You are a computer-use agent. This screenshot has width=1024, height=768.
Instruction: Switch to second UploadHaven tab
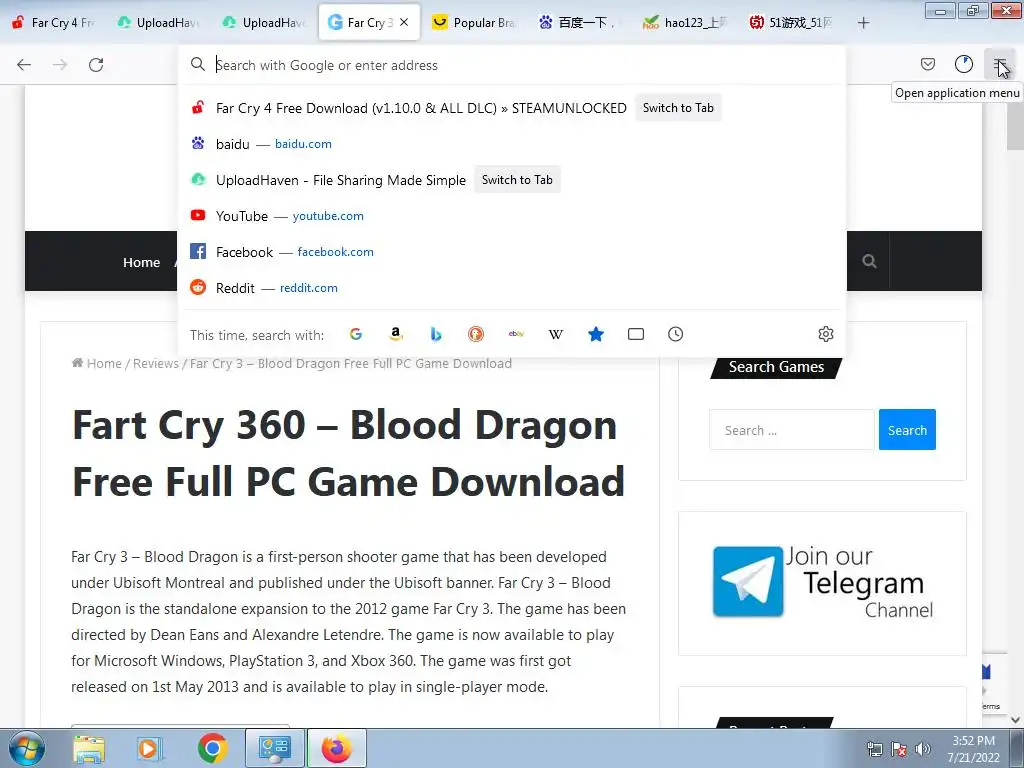264,23
